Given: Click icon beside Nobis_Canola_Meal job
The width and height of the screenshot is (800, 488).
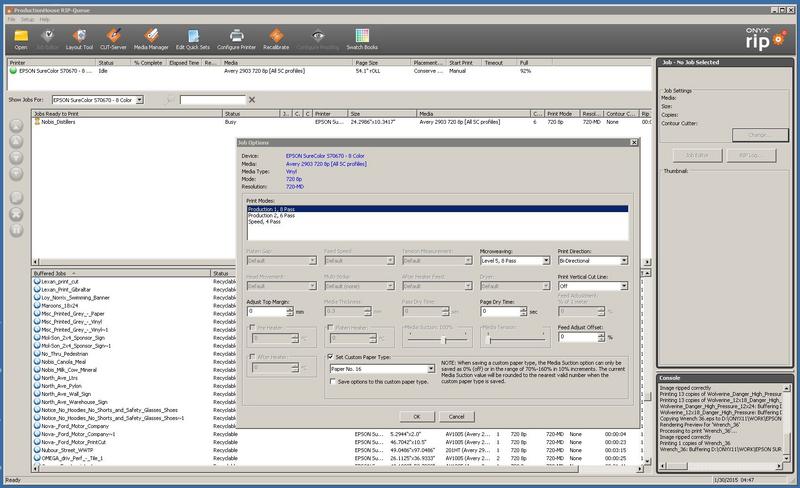Looking at the screenshot, I should (x=37, y=361).
